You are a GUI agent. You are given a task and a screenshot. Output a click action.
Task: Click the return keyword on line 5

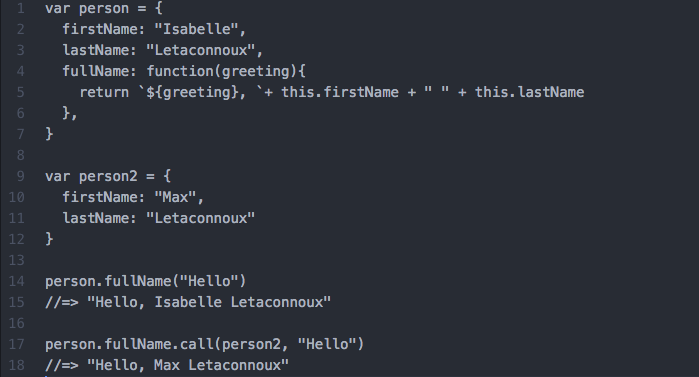[x=104, y=92]
